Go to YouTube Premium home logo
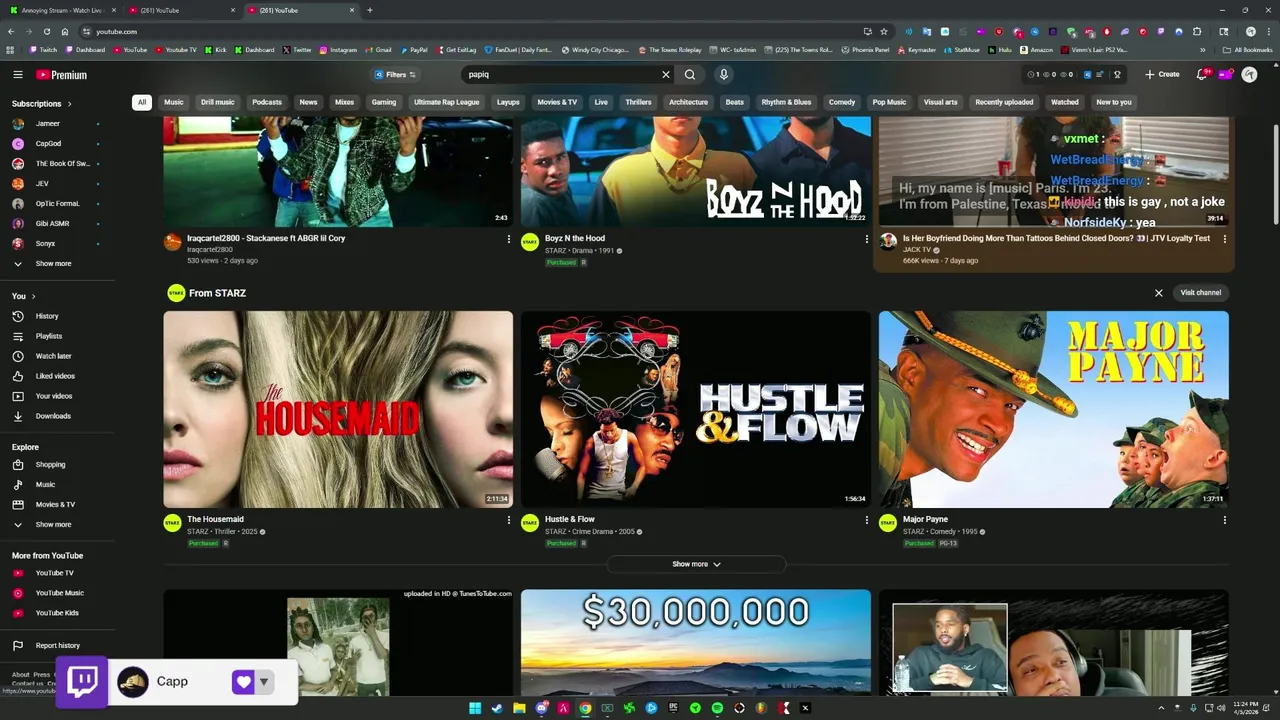 tap(62, 74)
